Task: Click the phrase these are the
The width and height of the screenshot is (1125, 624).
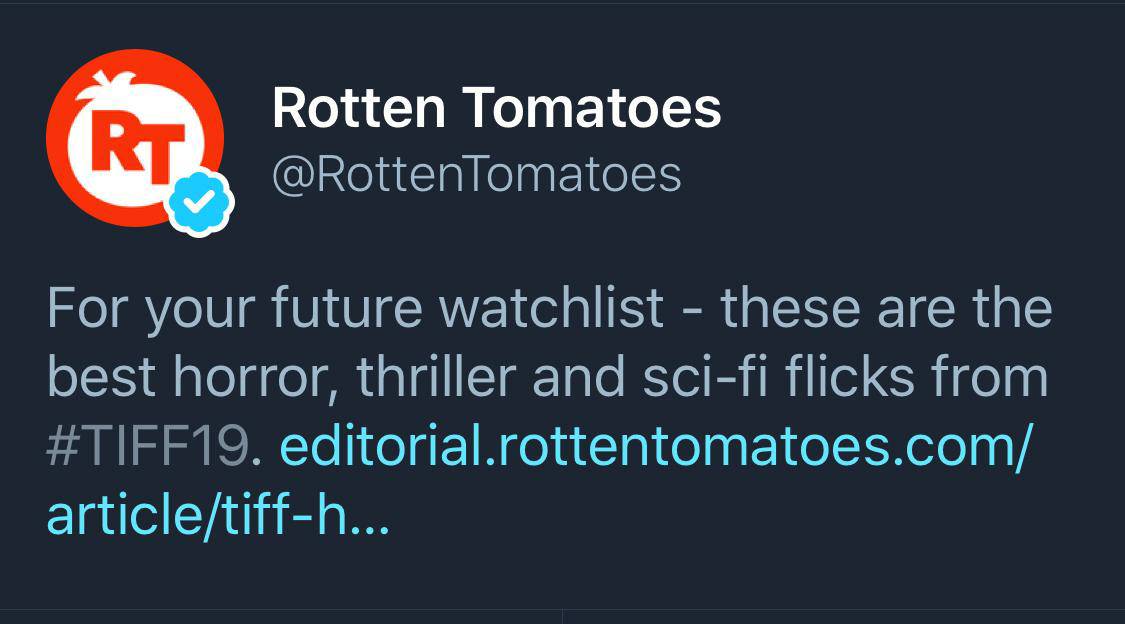Action: pos(887,307)
